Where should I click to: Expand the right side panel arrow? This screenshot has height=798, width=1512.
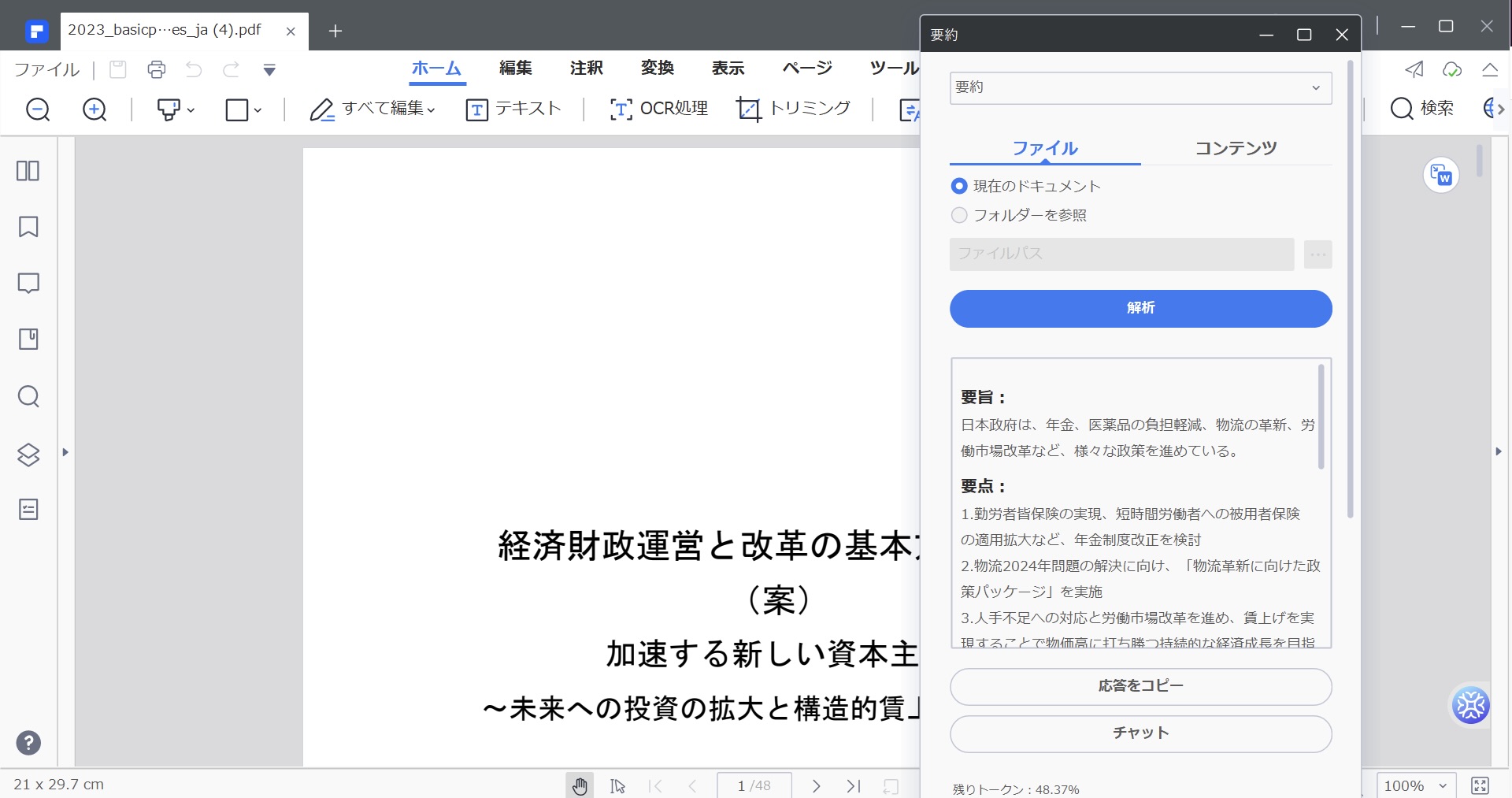pyautogui.click(x=1499, y=451)
